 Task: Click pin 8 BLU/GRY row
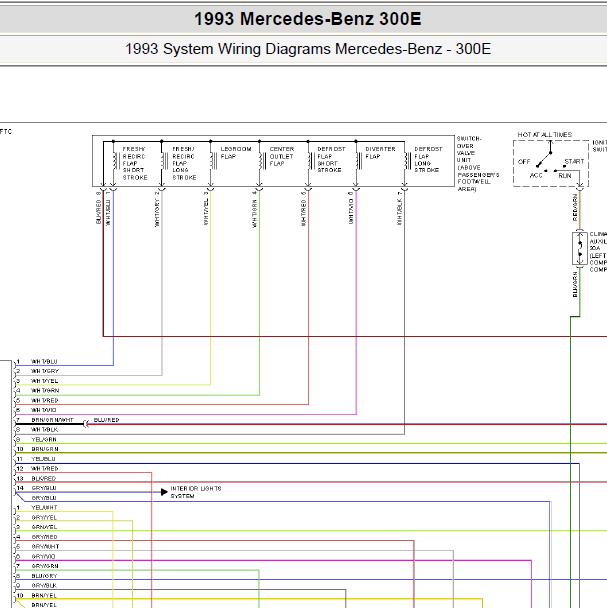(x=36, y=576)
